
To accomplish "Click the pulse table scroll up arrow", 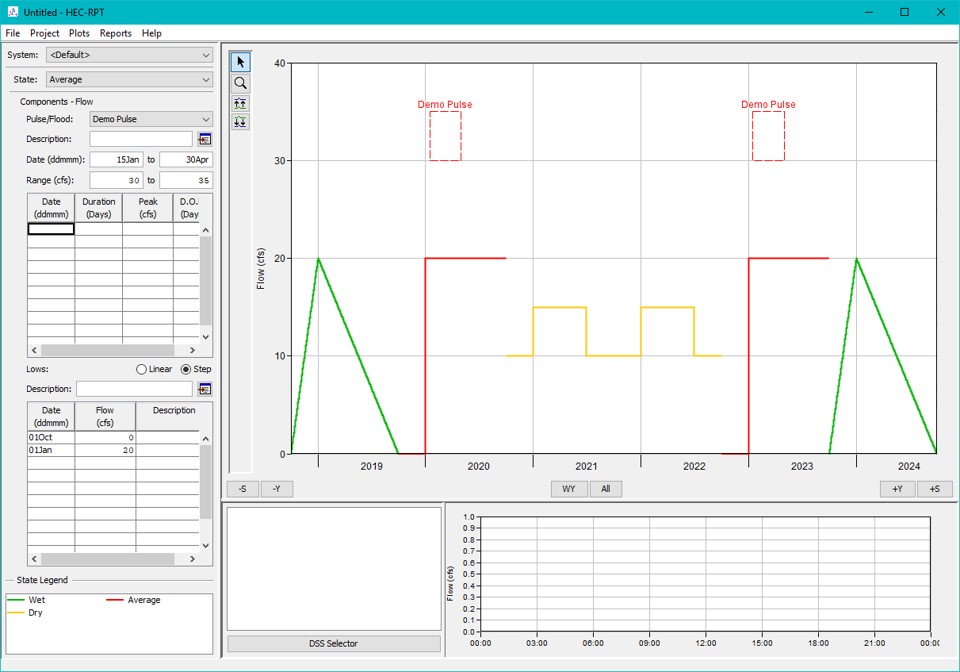I will (206, 230).
